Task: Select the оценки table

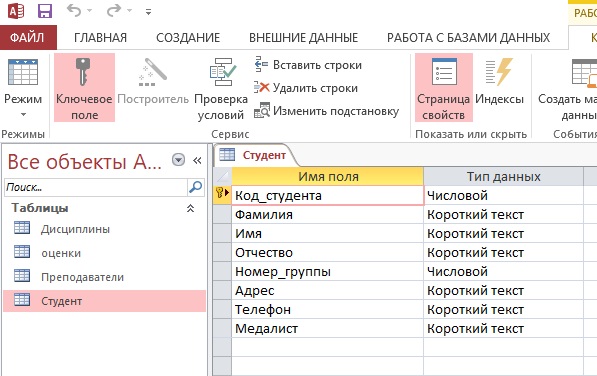Action: 104,253
